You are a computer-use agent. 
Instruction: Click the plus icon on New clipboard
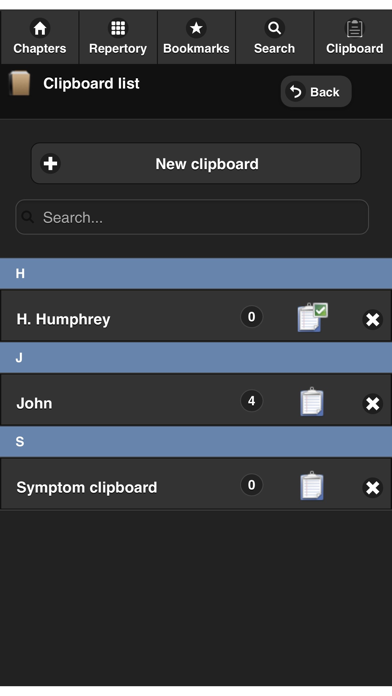[51, 163]
